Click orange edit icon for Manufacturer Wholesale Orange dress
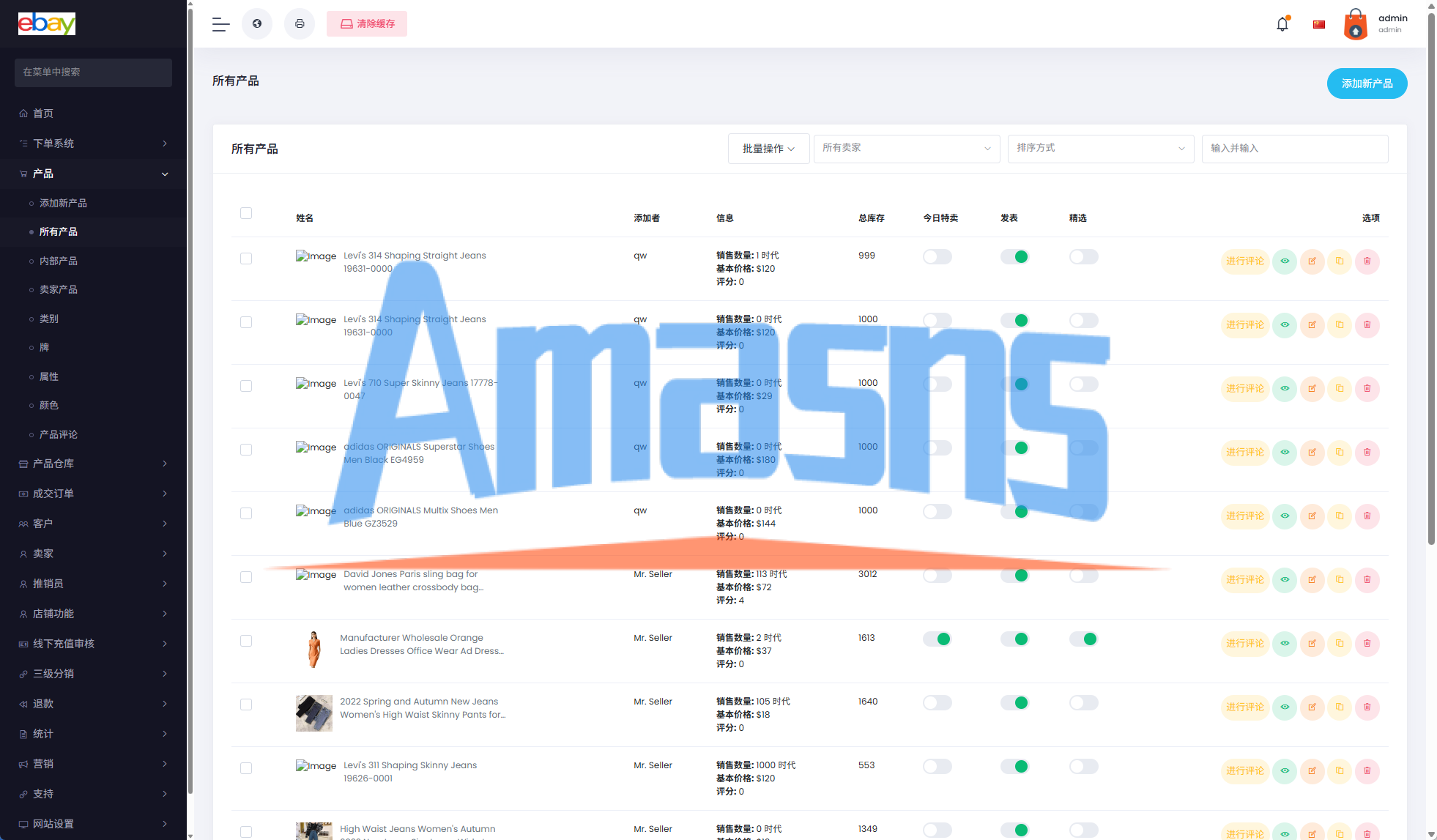The image size is (1437, 840). (x=1312, y=644)
